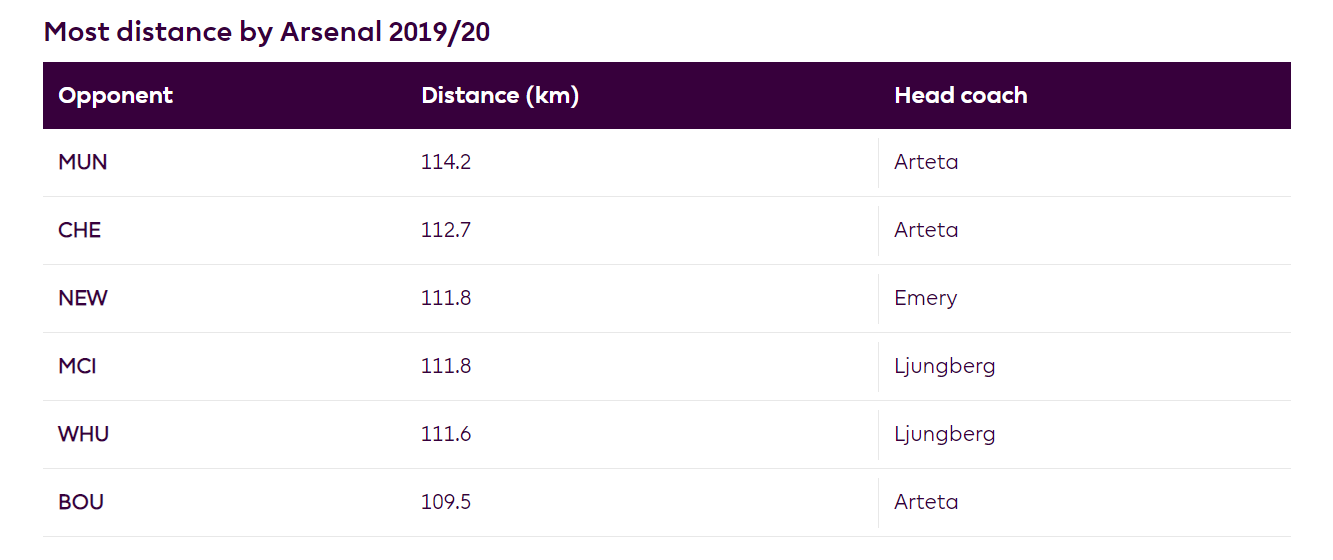The height and width of the screenshot is (560, 1333).
Task: Select the MUN opponent cell
Action: coord(83,162)
